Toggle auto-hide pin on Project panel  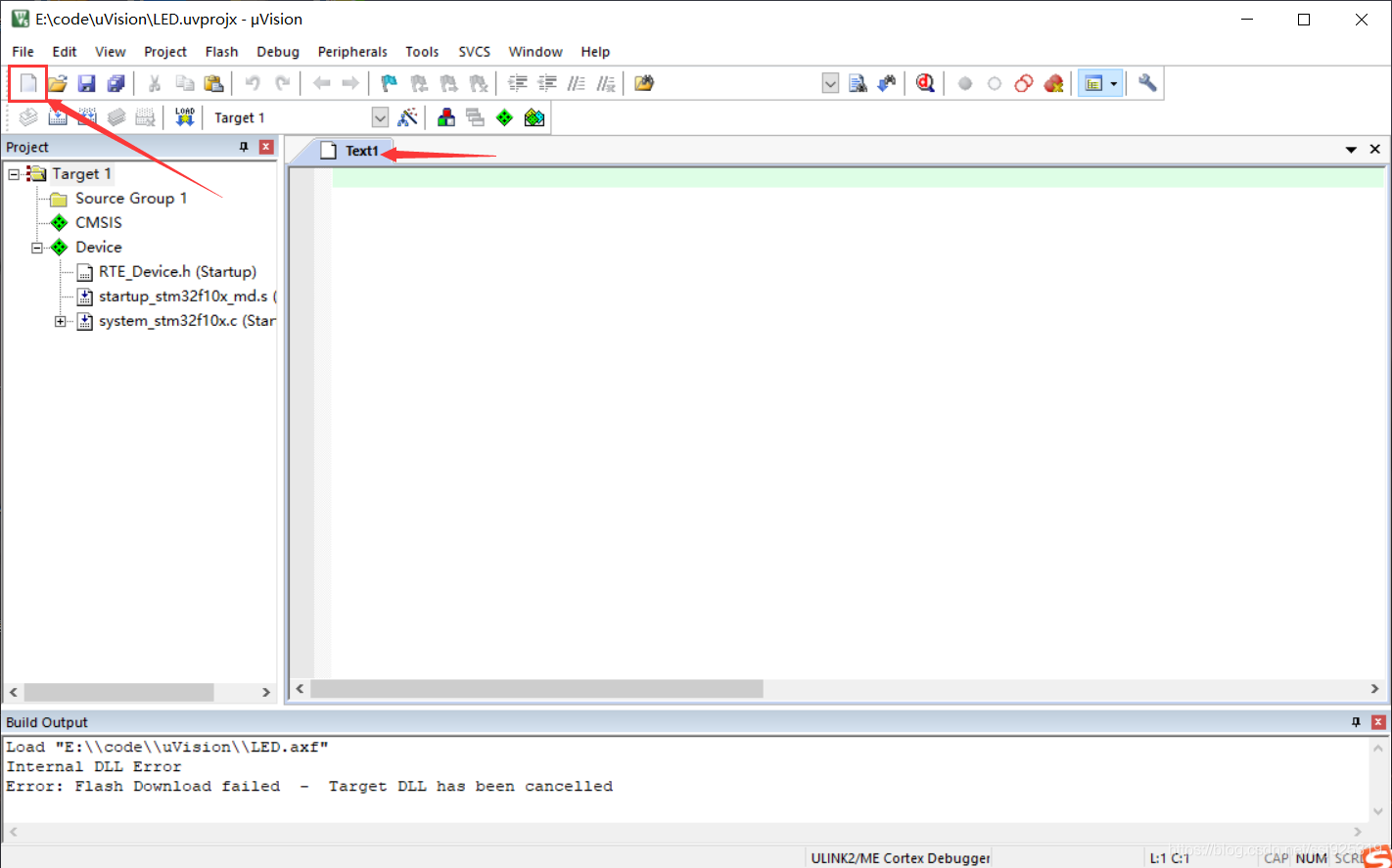[x=244, y=147]
